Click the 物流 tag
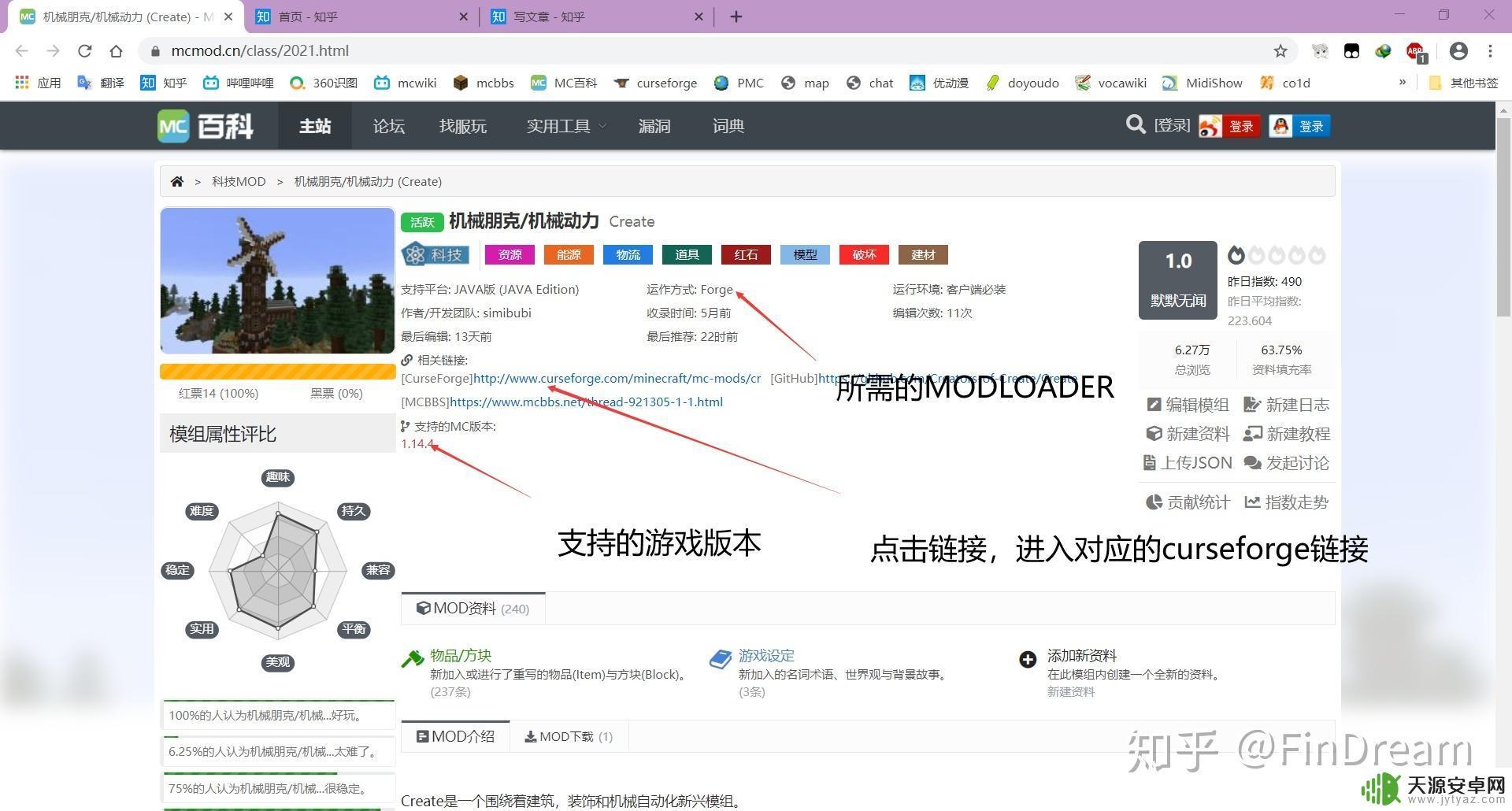Image resolution: width=1512 pixels, height=811 pixels. click(x=628, y=254)
